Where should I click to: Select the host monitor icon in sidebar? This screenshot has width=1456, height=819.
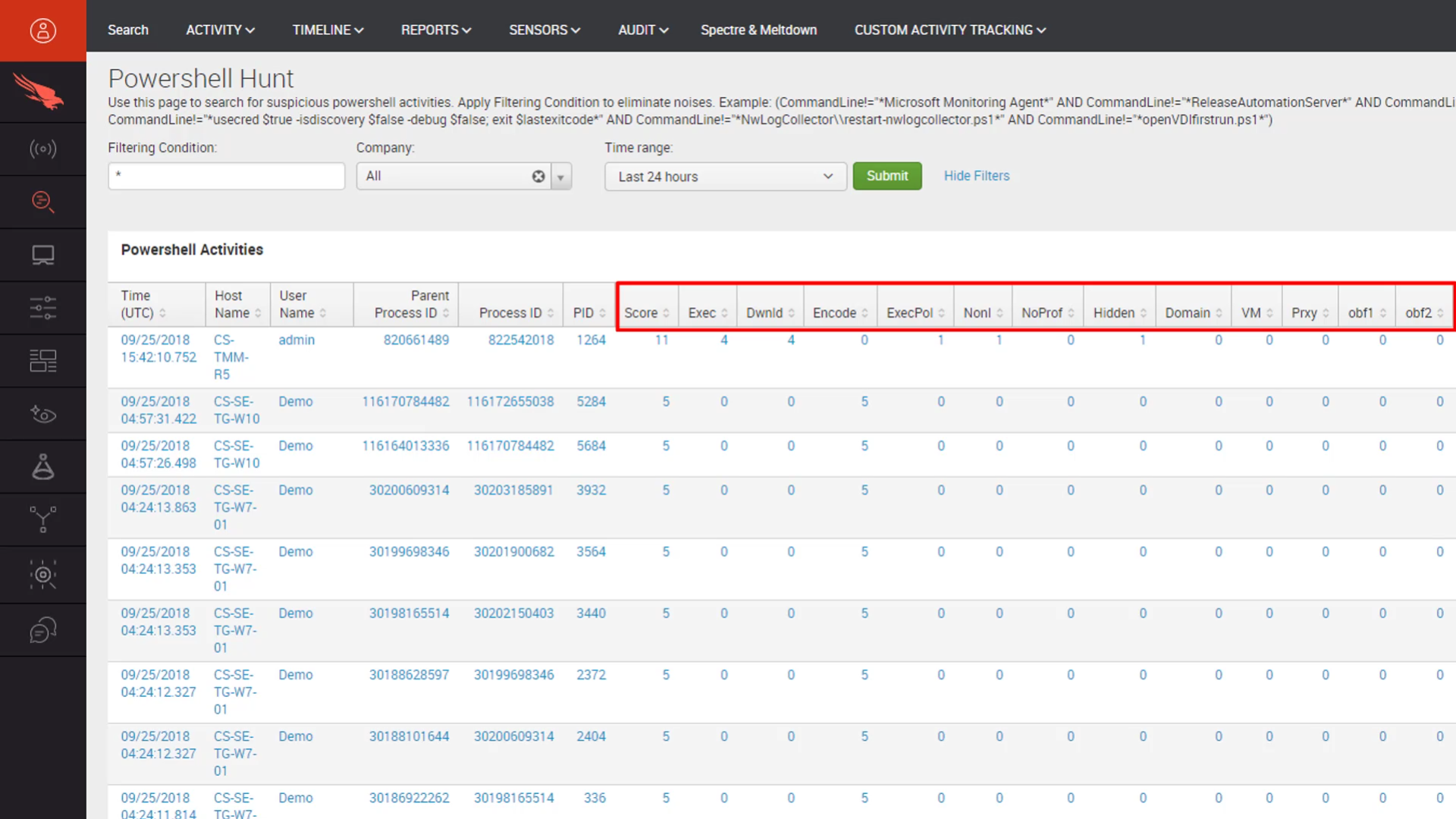(43, 255)
